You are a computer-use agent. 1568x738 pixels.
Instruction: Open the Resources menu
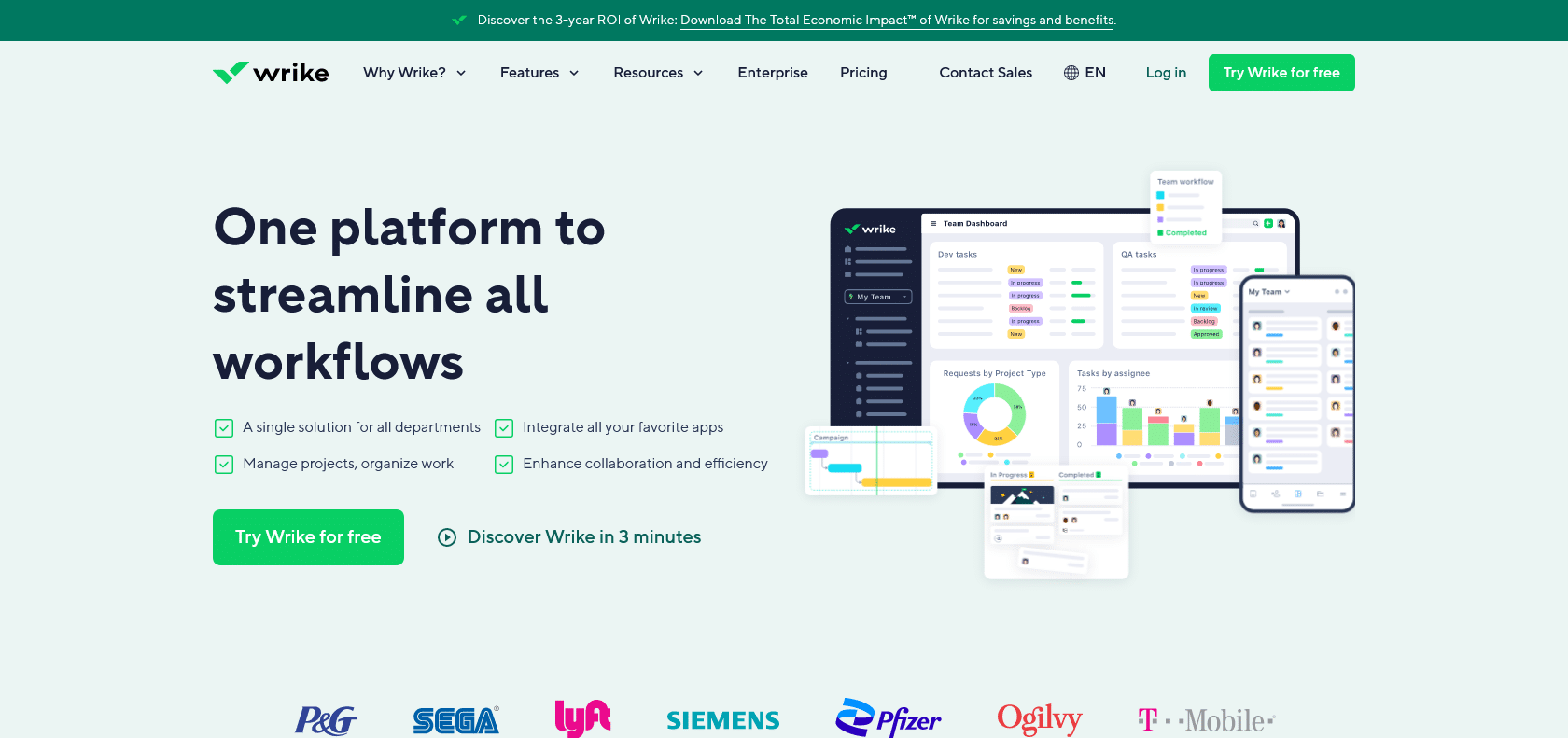(658, 73)
